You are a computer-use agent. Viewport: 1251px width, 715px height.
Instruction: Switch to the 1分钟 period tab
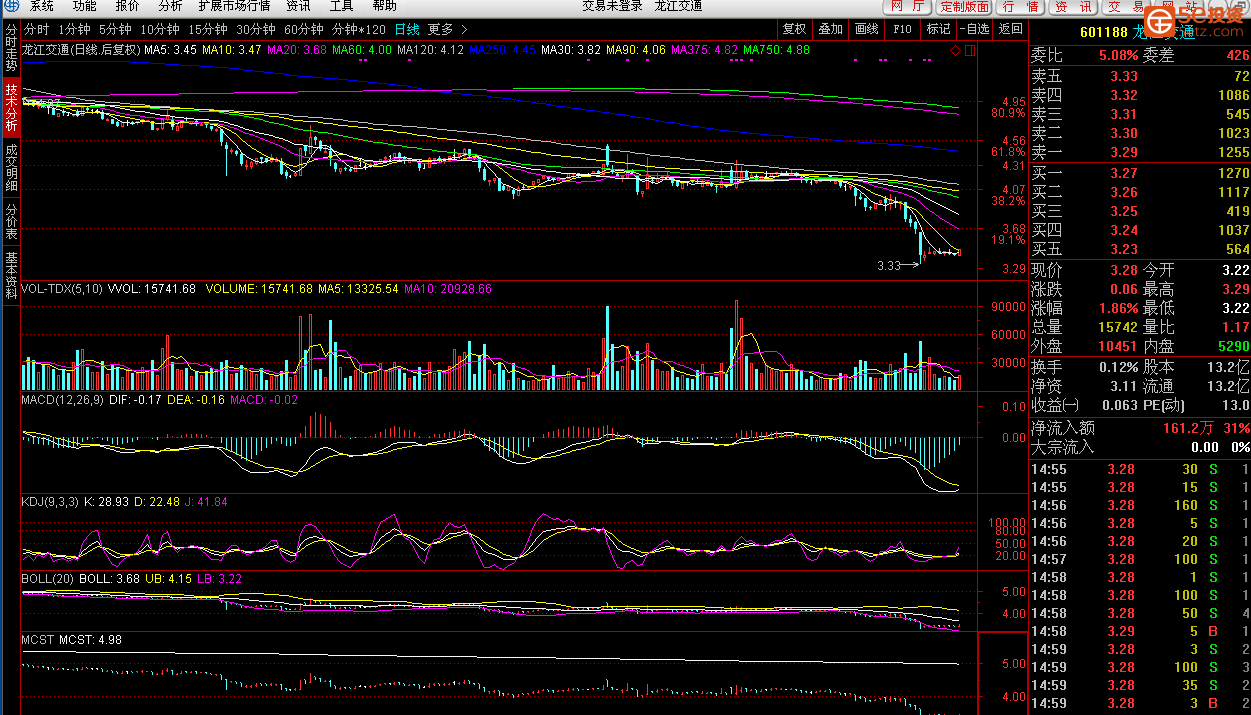pyautogui.click(x=74, y=30)
